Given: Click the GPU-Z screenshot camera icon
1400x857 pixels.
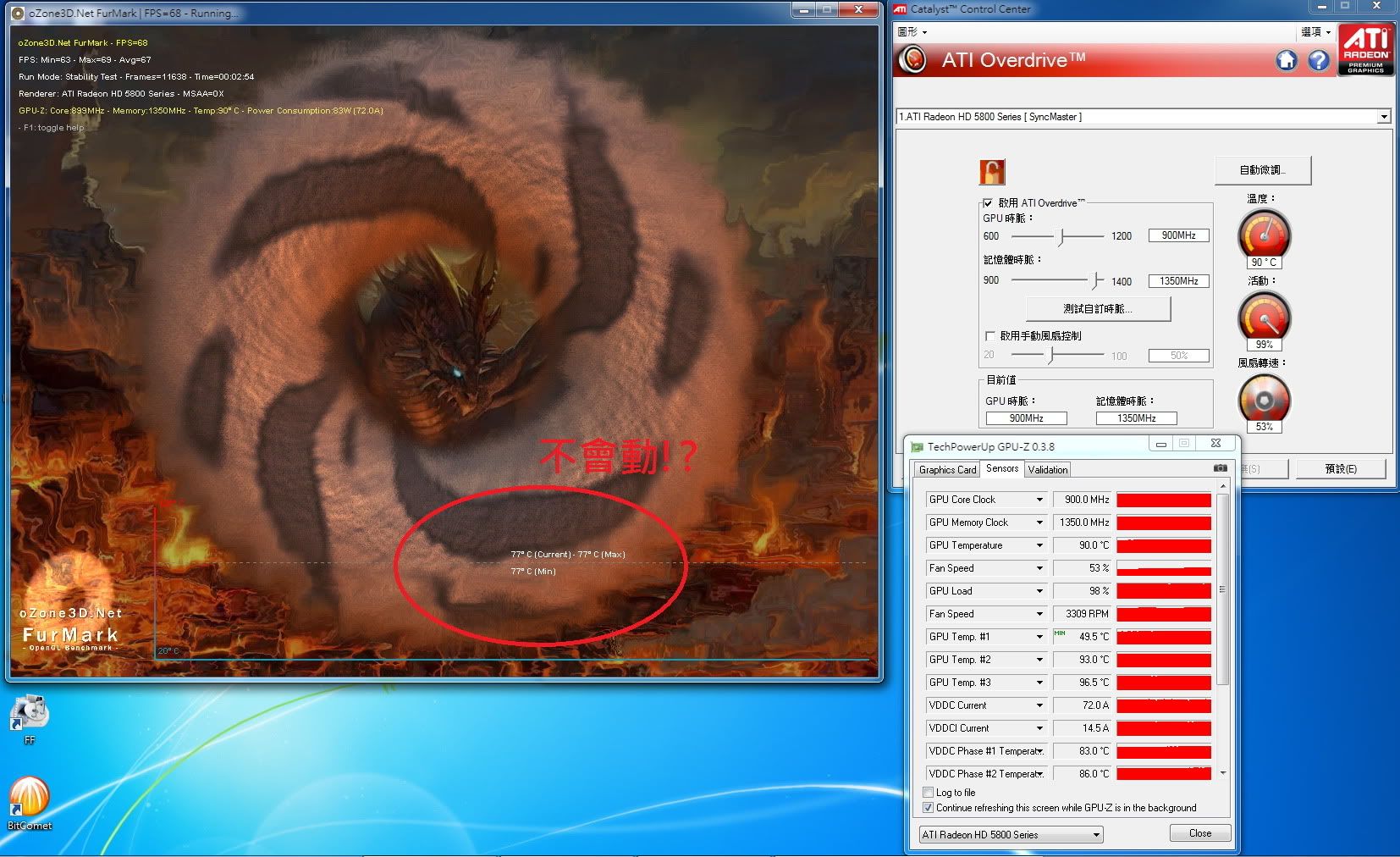Looking at the screenshot, I should tap(1220, 467).
